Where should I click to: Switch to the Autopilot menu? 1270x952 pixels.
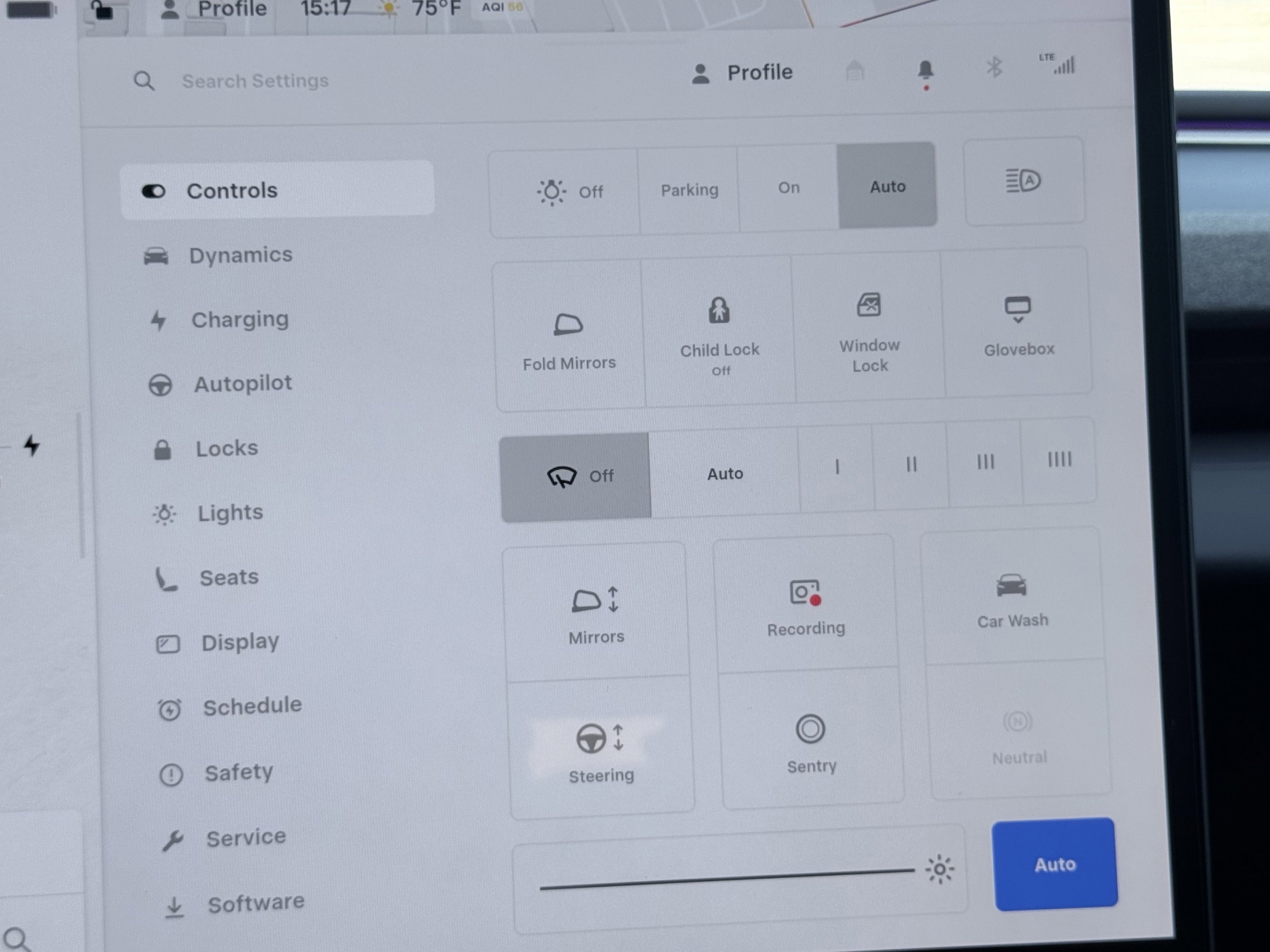[242, 384]
